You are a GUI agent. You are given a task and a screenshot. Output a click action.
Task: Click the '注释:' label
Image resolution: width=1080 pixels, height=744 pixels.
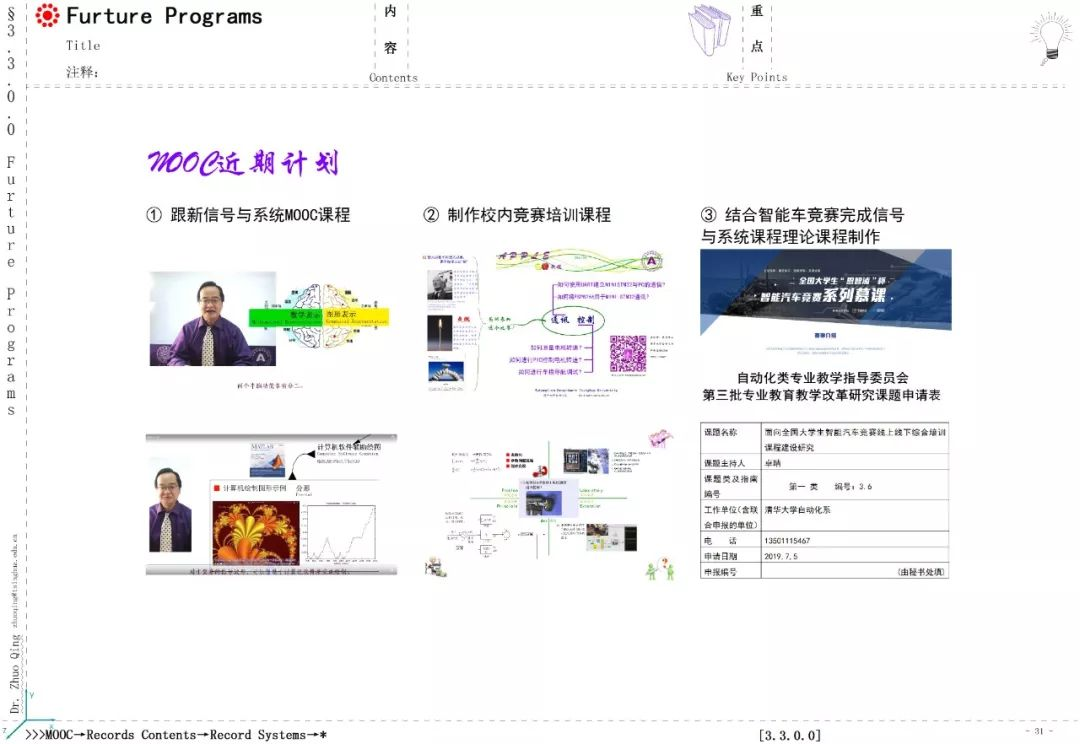(x=83, y=72)
